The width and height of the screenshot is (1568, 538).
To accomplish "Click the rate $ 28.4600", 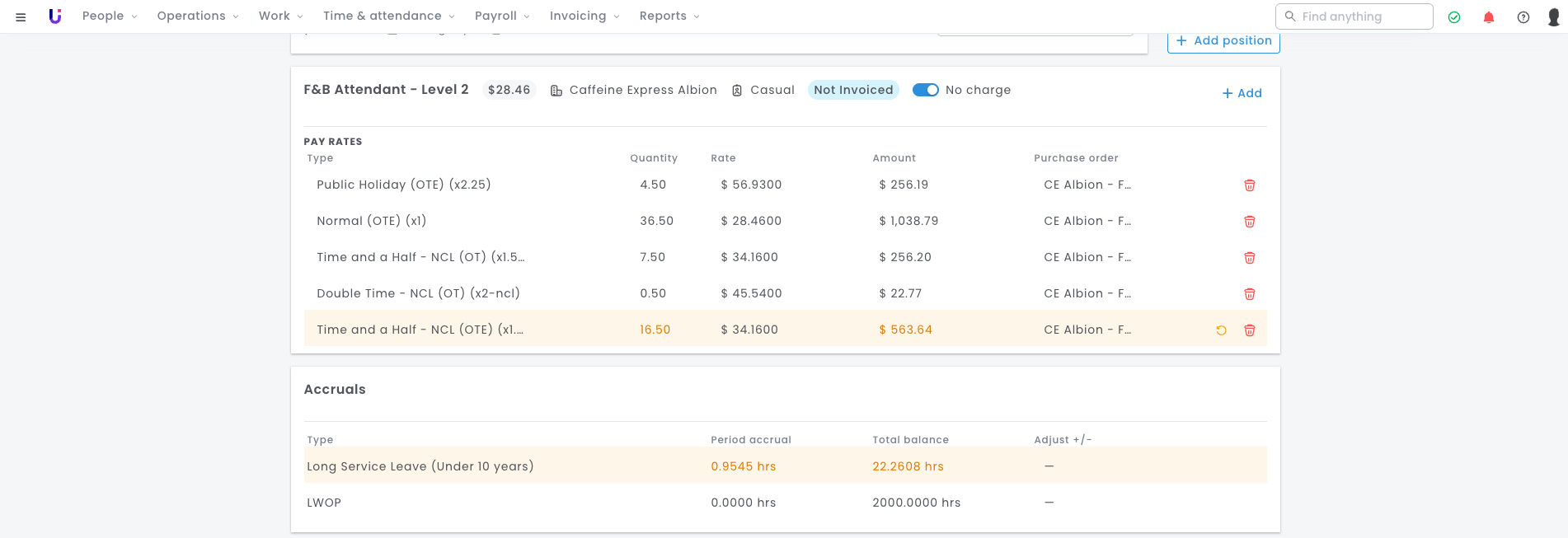I will (751, 221).
